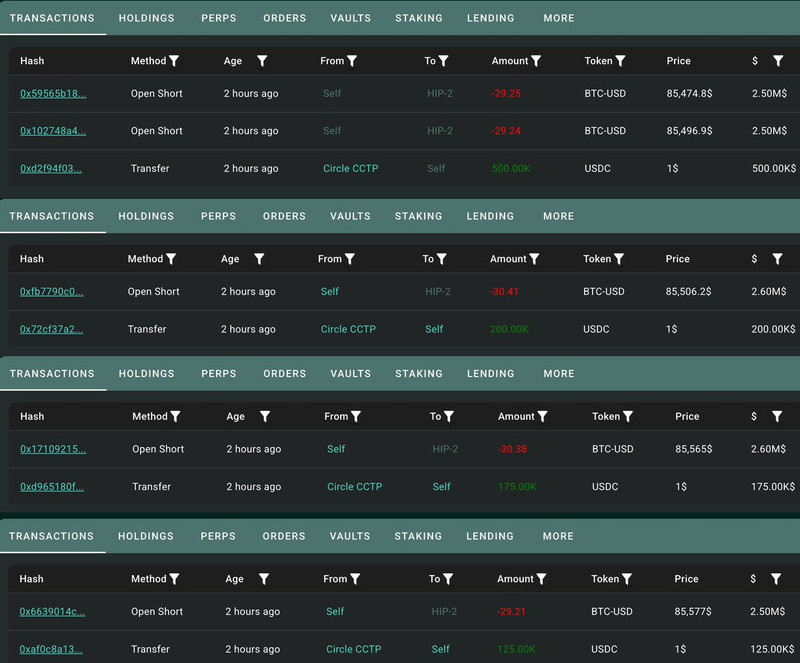Open transaction 0x72cf37a2...
Viewport: 800px width, 663px height.
[52, 329]
